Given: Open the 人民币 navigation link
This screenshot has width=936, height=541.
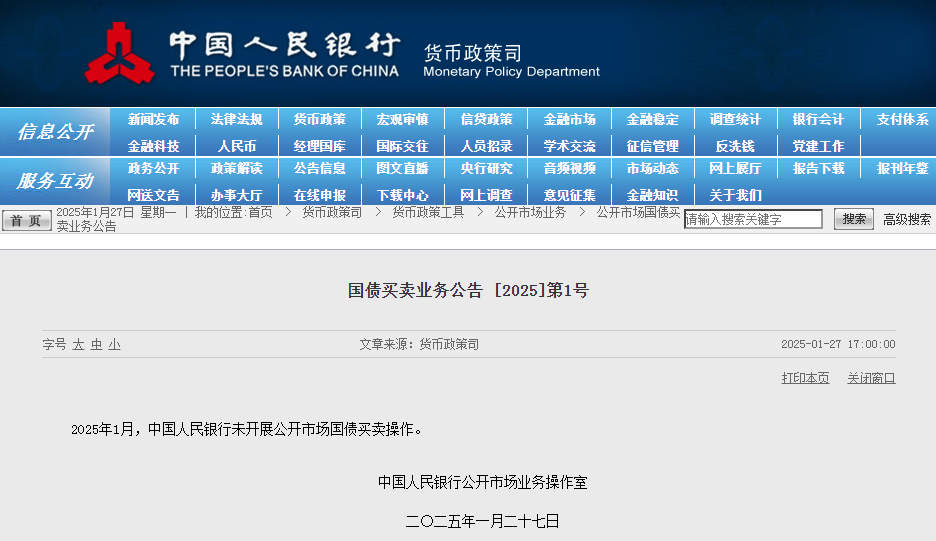Looking at the screenshot, I should pos(236,146).
